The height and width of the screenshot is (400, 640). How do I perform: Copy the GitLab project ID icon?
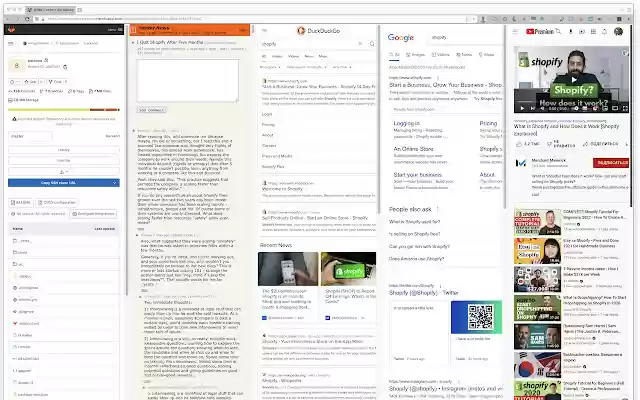(x=65, y=67)
